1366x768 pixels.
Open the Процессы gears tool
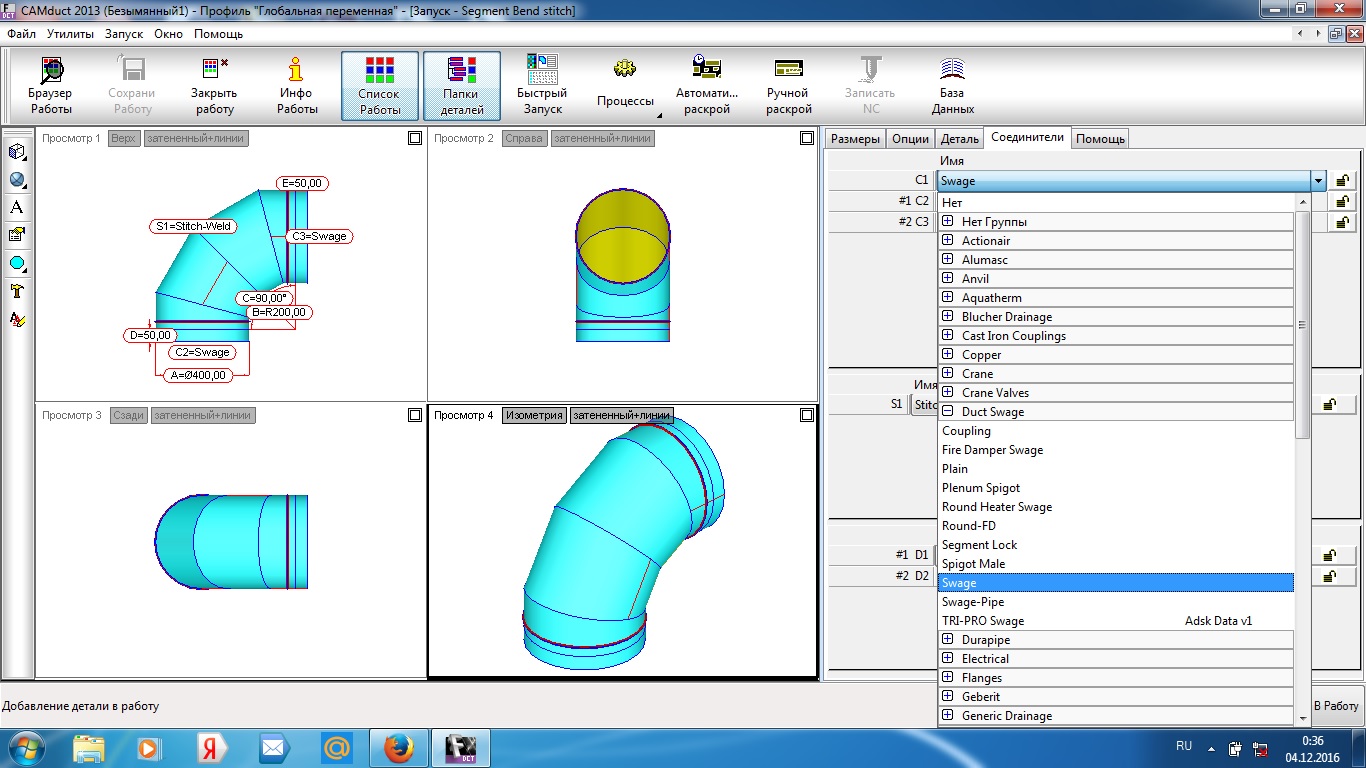pos(626,86)
